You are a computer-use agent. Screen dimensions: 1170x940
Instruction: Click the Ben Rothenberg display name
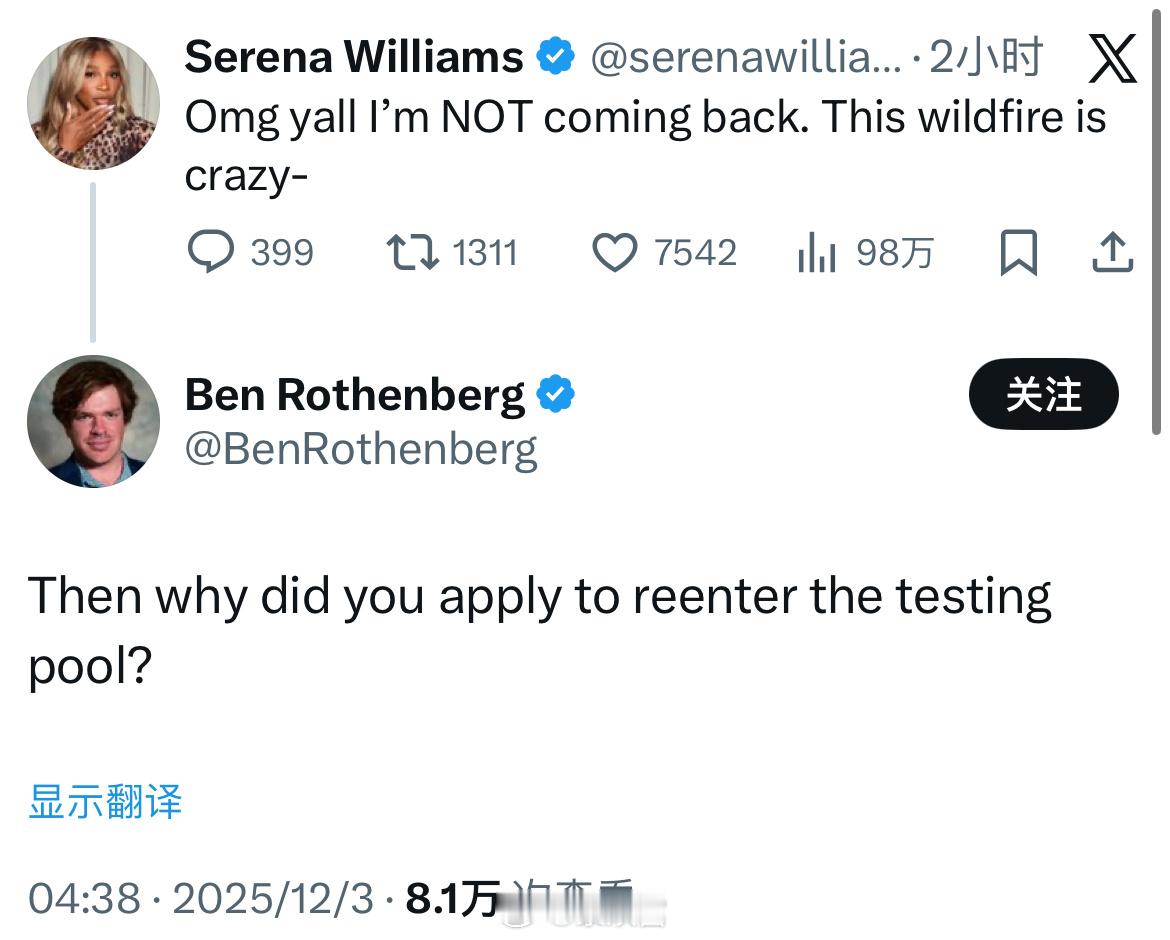coord(355,395)
